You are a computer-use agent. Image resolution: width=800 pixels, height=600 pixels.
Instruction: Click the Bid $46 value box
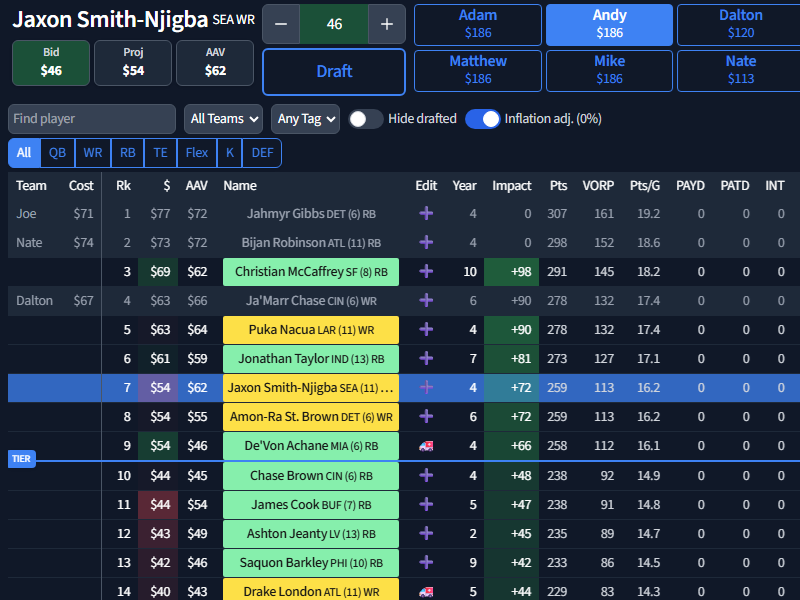51,63
